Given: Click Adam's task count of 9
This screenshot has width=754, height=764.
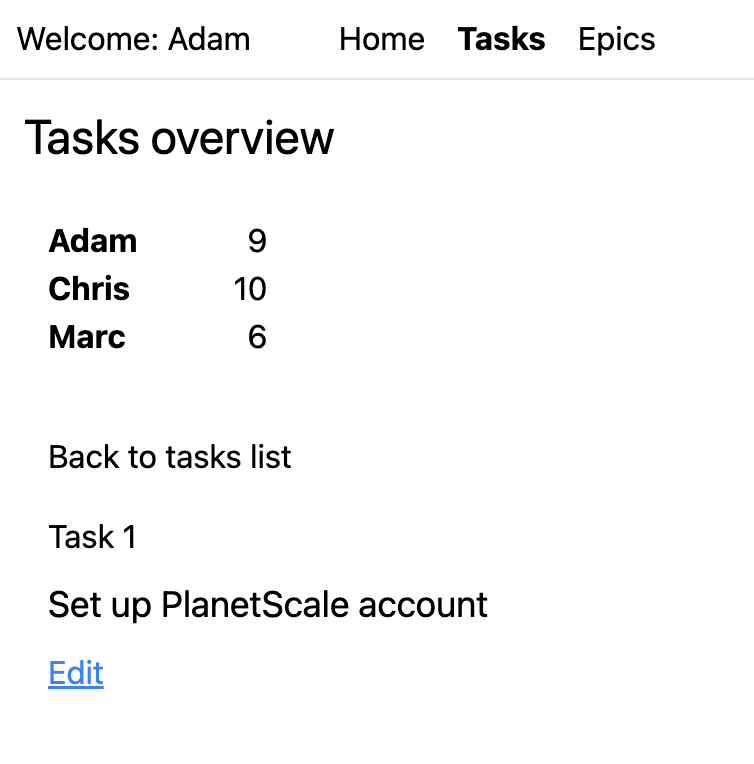Looking at the screenshot, I should pos(257,241).
